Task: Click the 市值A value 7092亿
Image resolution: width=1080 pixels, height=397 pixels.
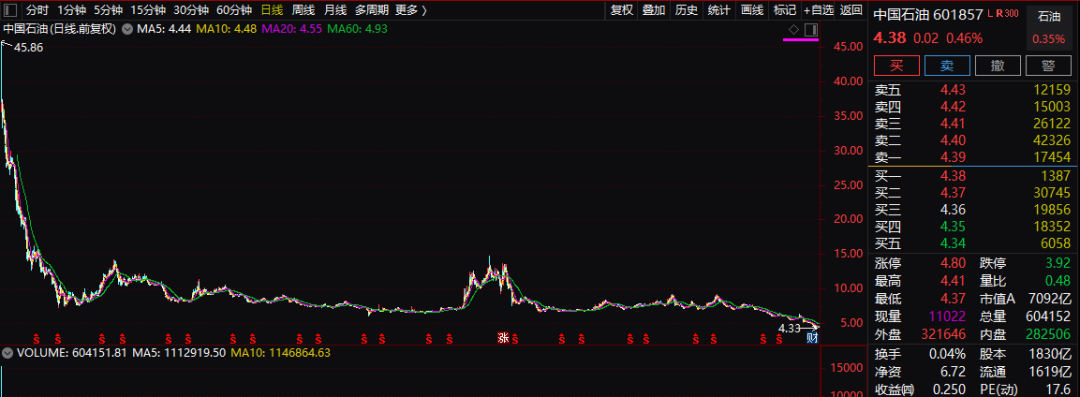Action: pos(1050,299)
